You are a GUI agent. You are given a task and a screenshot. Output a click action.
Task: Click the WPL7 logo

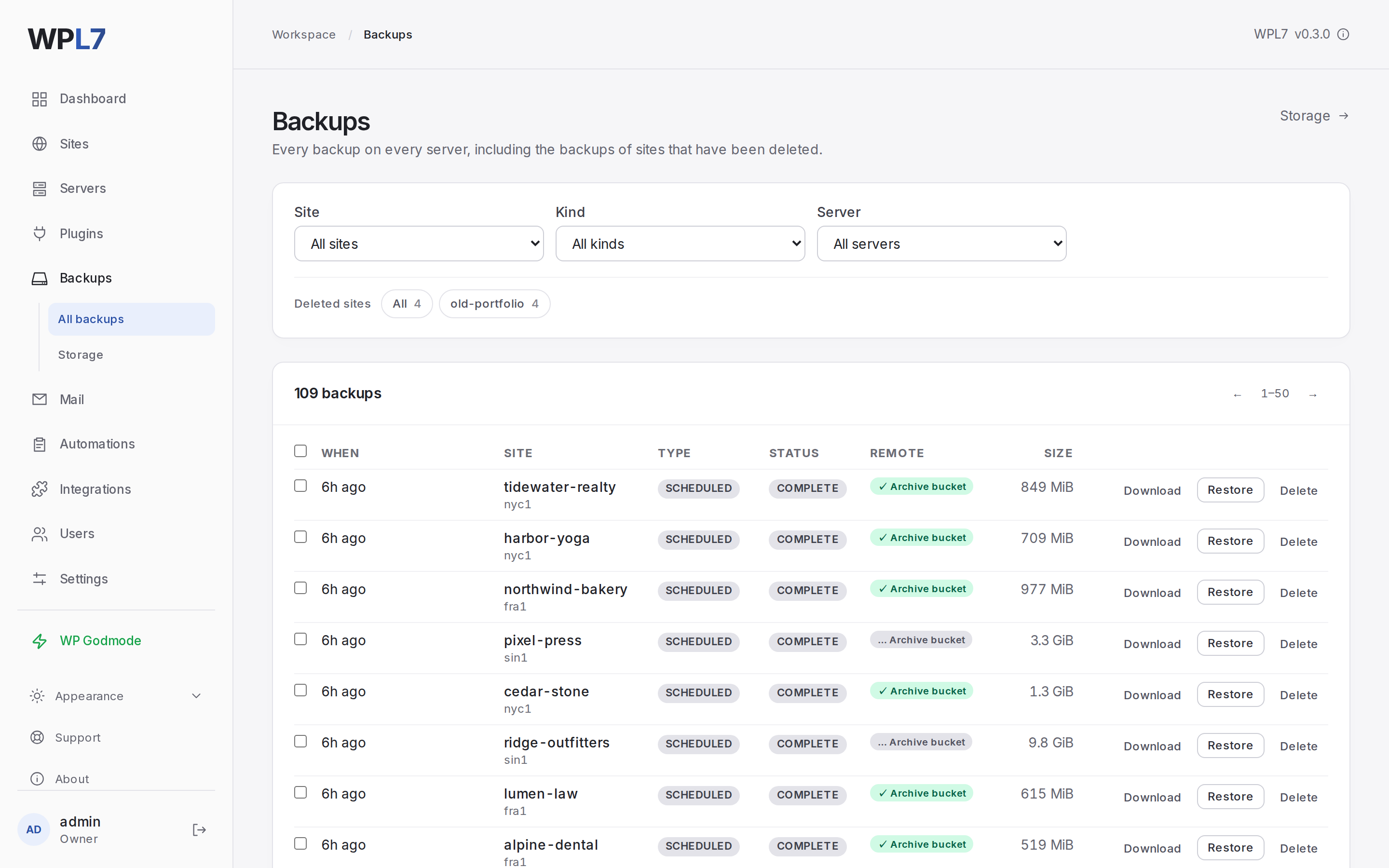pyautogui.click(x=67, y=39)
